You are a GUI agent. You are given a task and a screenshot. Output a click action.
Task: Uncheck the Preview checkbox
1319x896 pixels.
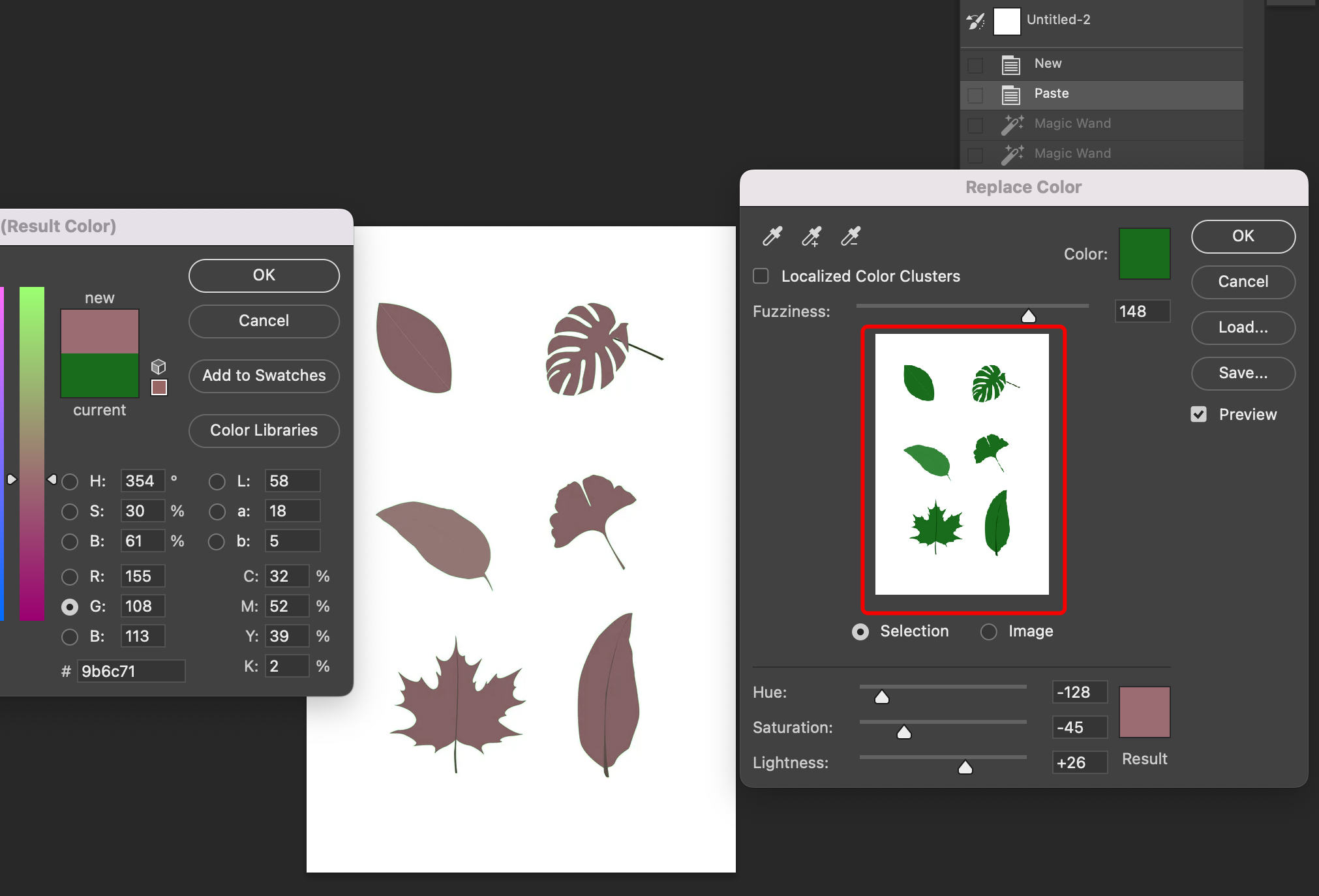pyautogui.click(x=1198, y=414)
